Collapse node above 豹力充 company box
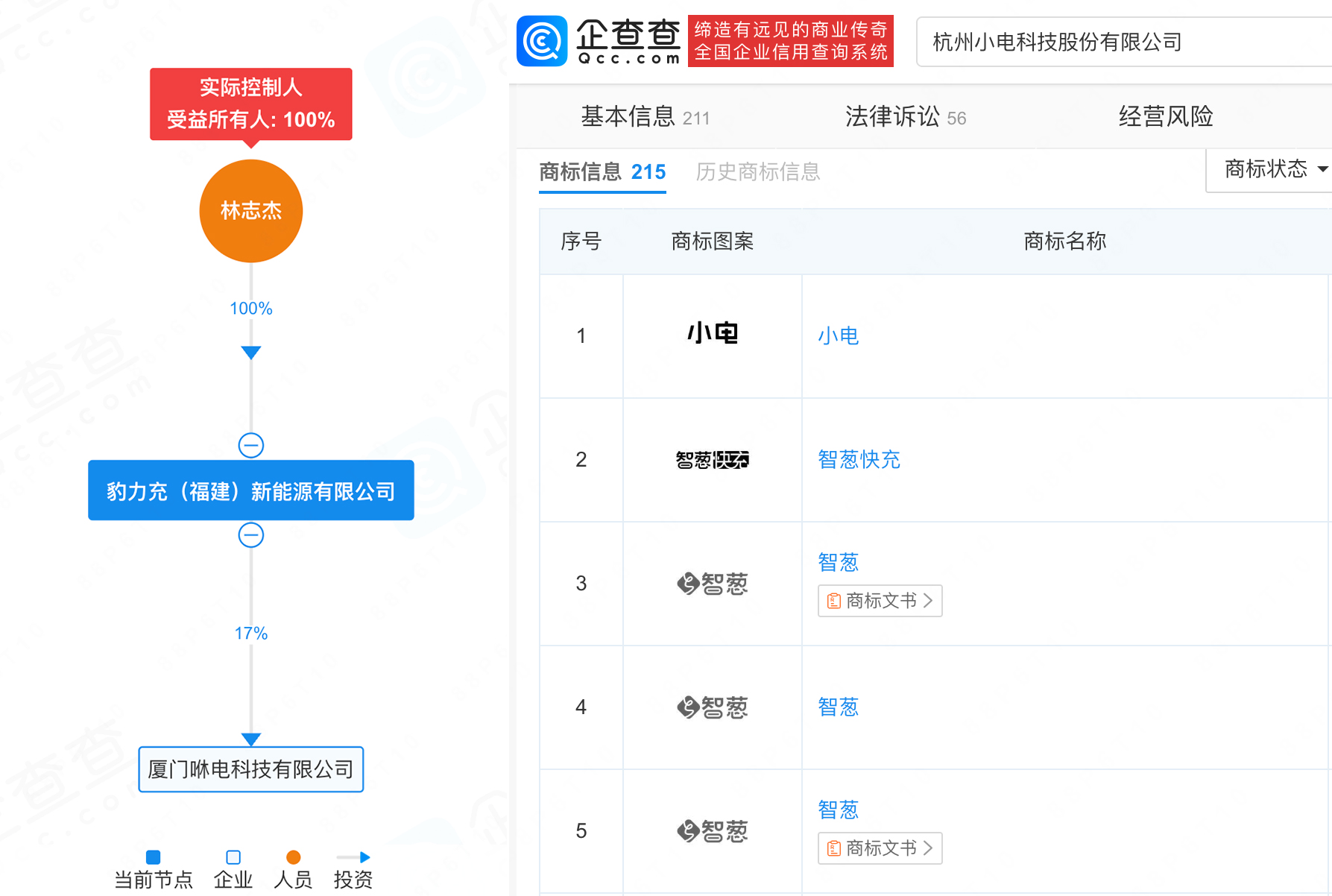Image resolution: width=1332 pixels, height=896 pixels. [x=251, y=446]
